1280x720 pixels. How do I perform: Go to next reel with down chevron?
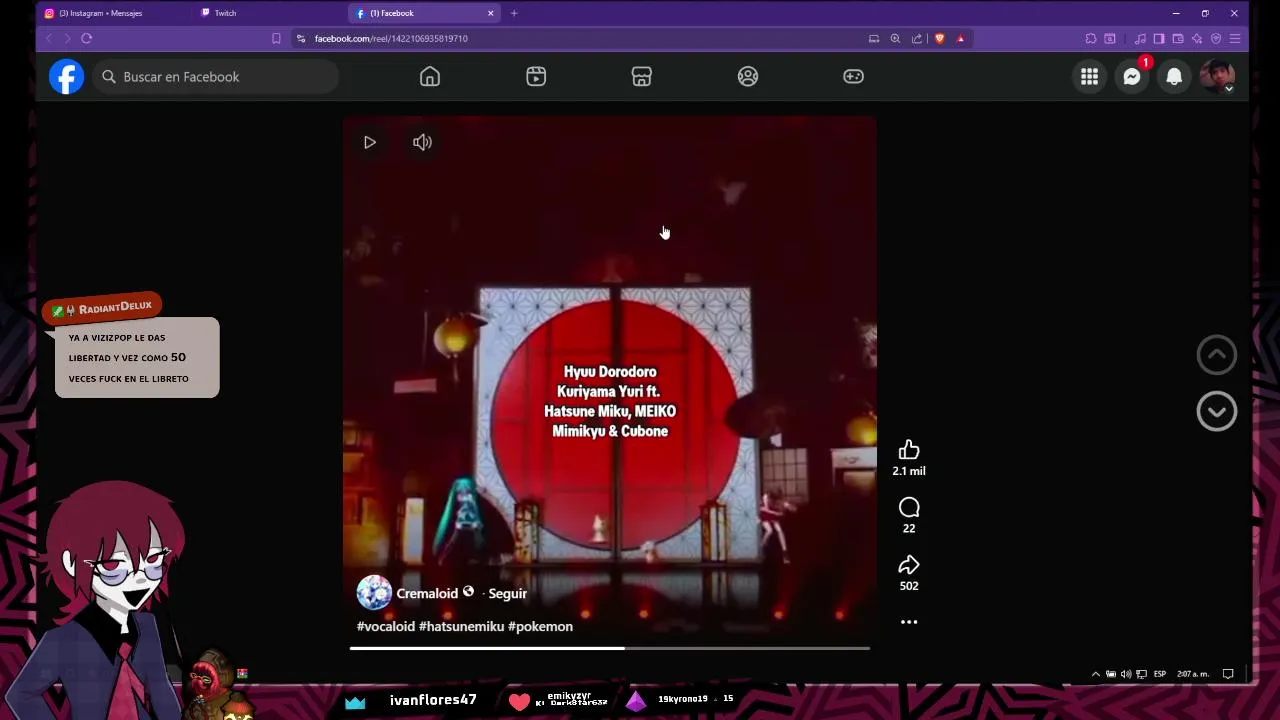coord(1217,411)
